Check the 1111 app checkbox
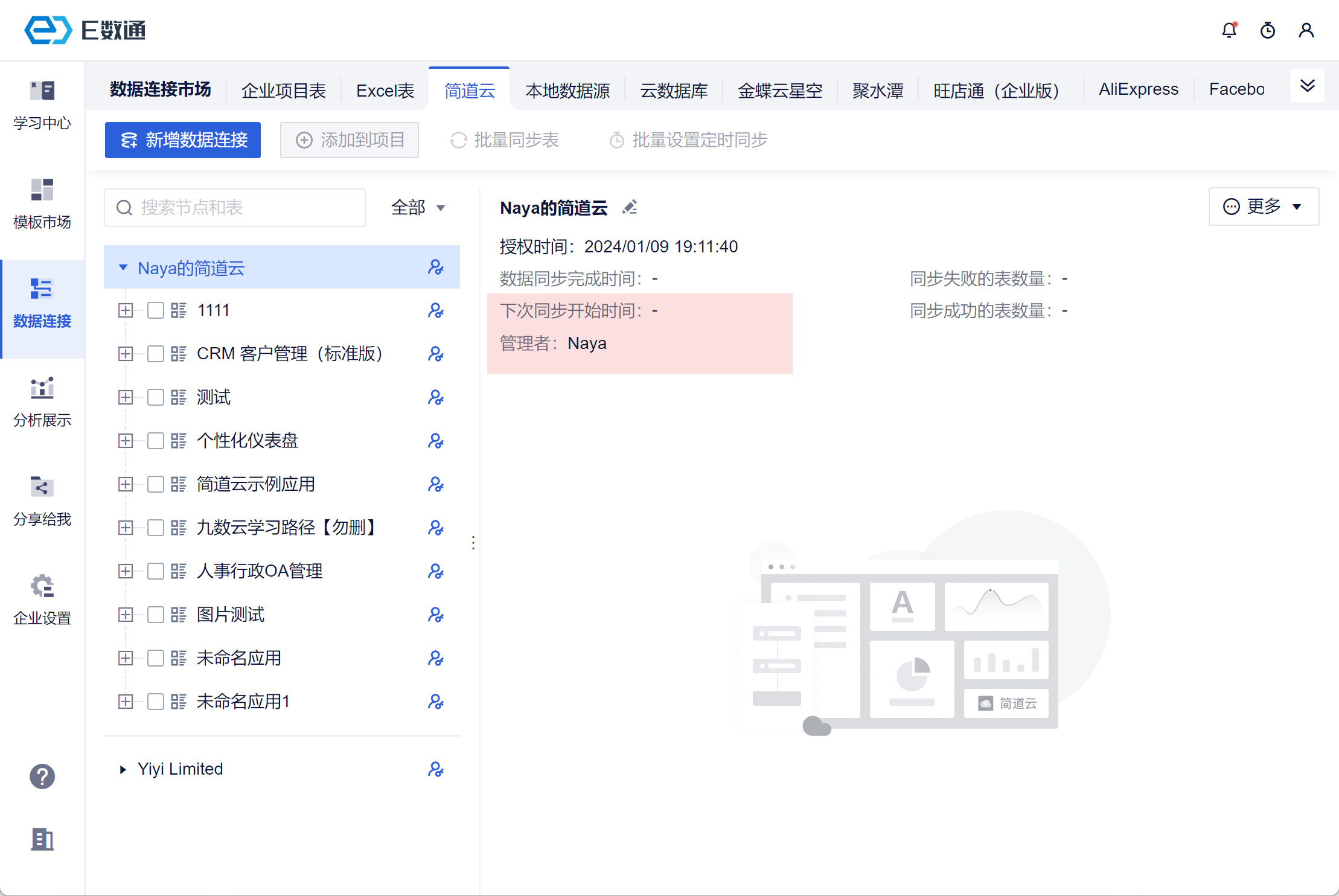1339x896 pixels. click(x=156, y=310)
